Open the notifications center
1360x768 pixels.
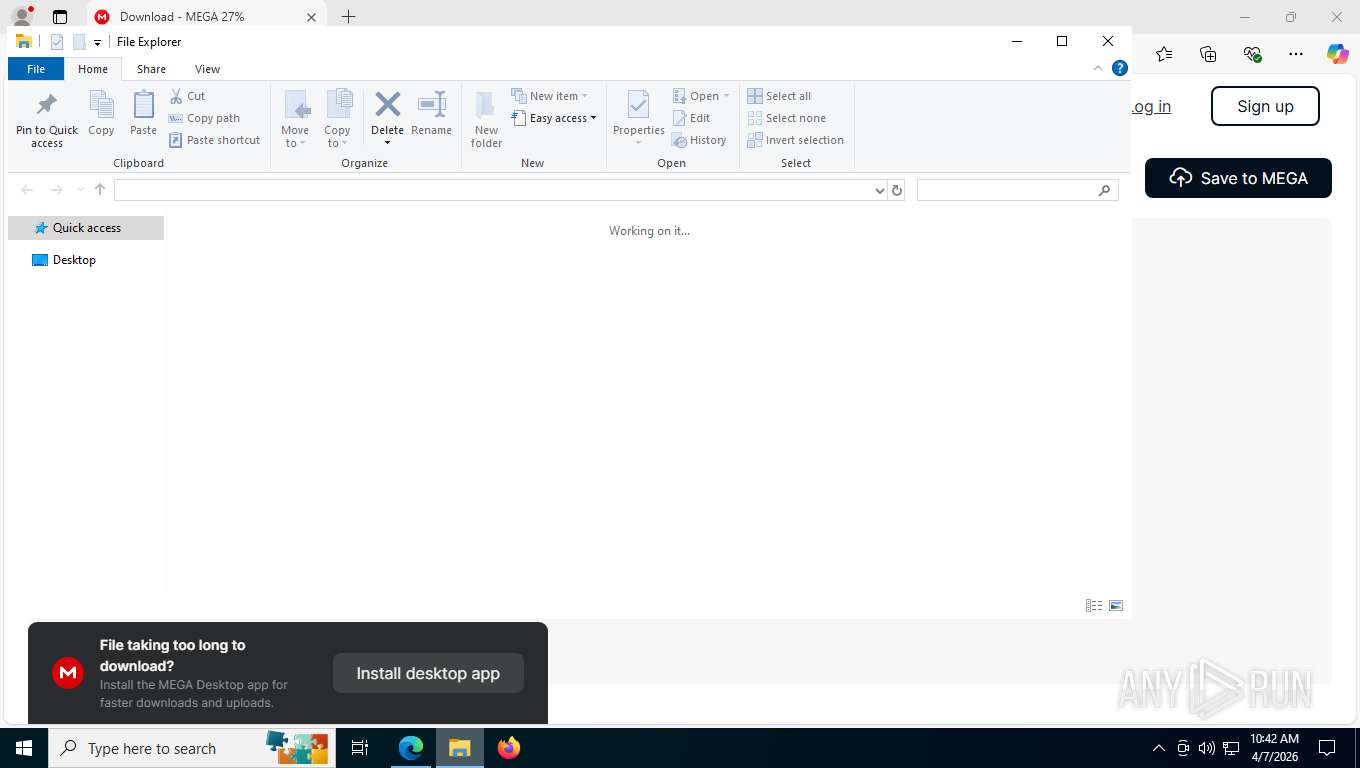point(1327,748)
